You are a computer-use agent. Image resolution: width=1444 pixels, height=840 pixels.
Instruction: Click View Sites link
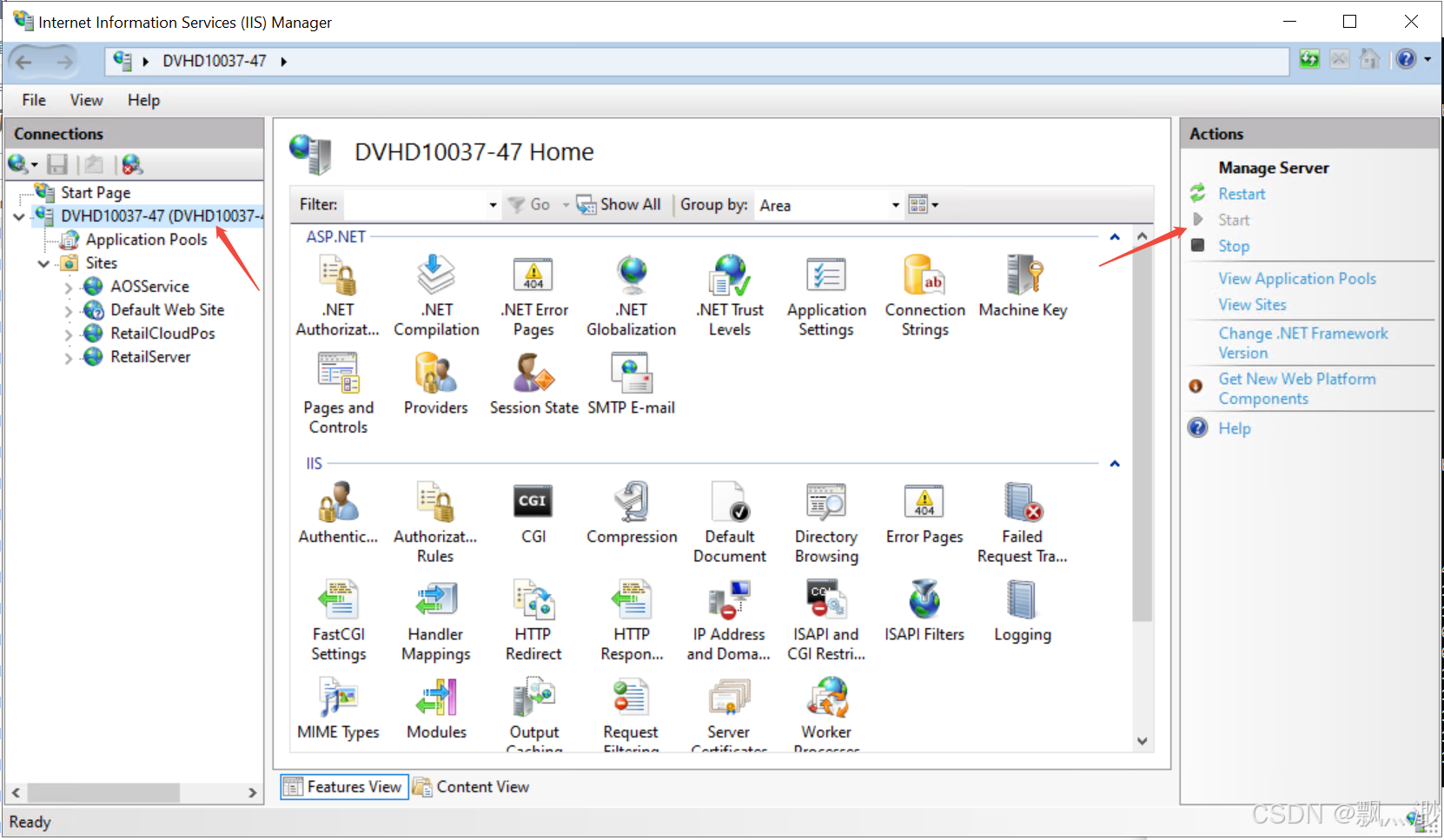point(1252,305)
